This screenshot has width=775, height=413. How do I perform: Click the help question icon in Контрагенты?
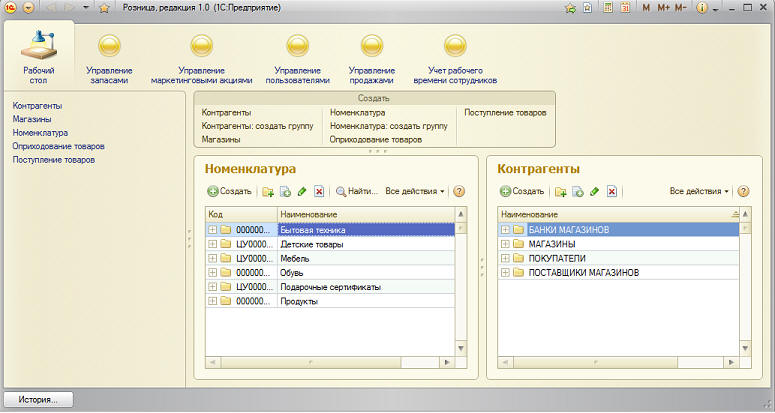coord(743,191)
